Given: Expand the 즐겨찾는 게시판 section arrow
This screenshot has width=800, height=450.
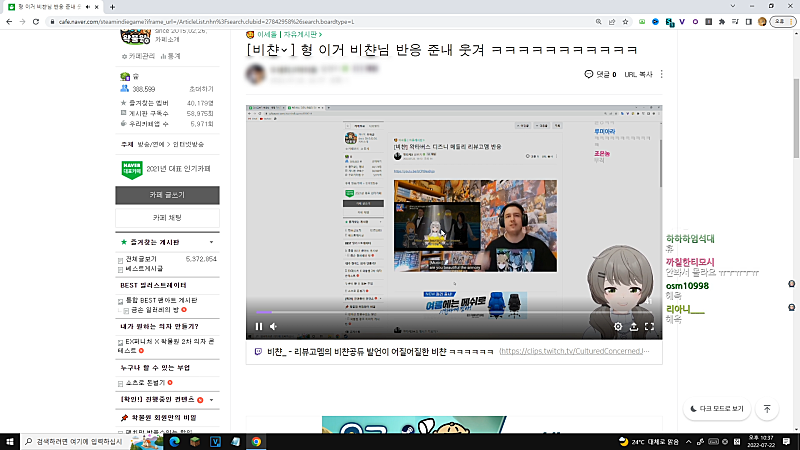Looking at the screenshot, I should pos(211,242).
